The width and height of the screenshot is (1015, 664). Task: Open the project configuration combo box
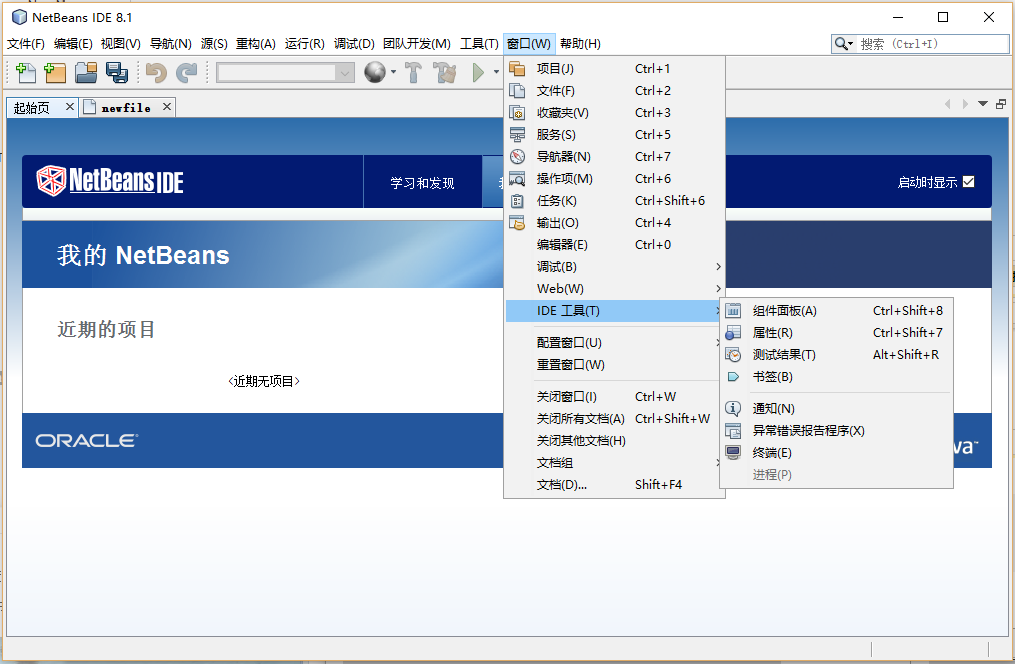[x=285, y=72]
